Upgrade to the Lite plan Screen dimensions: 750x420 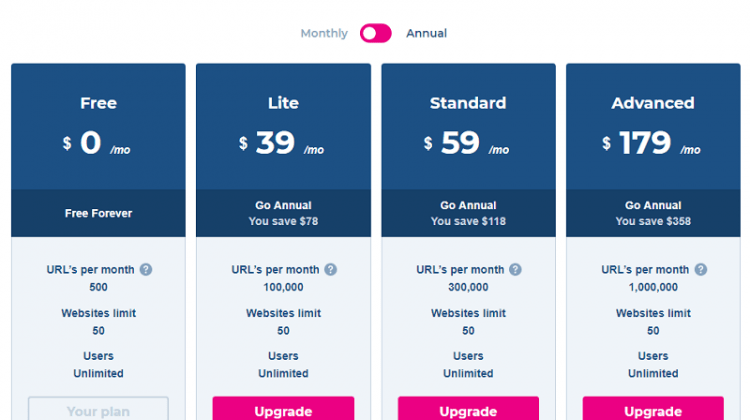pyautogui.click(x=283, y=409)
